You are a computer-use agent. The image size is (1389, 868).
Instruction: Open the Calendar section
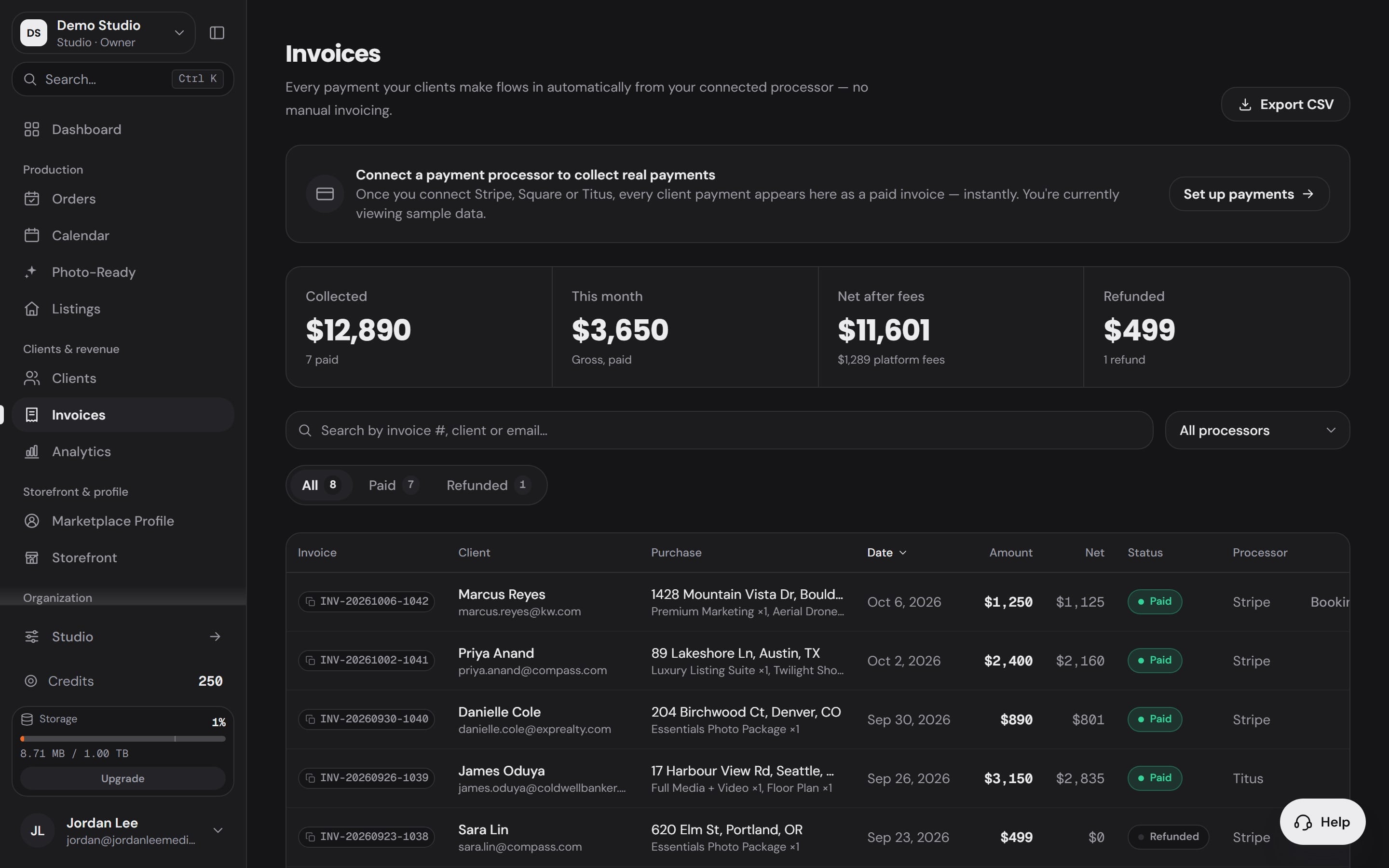tap(123, 235)
